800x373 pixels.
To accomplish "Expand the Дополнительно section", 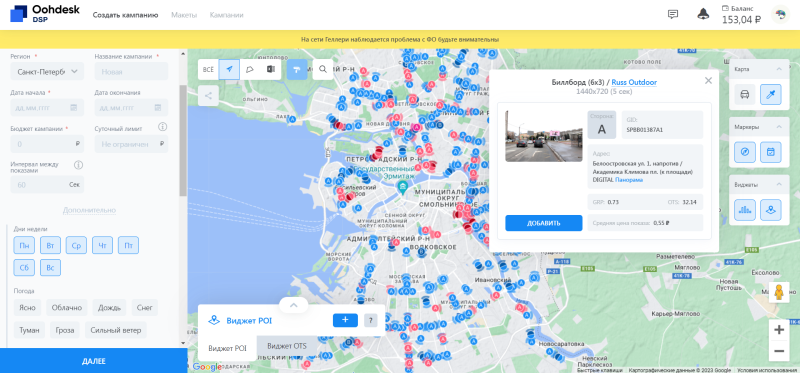I will click(x=89, y=210).
